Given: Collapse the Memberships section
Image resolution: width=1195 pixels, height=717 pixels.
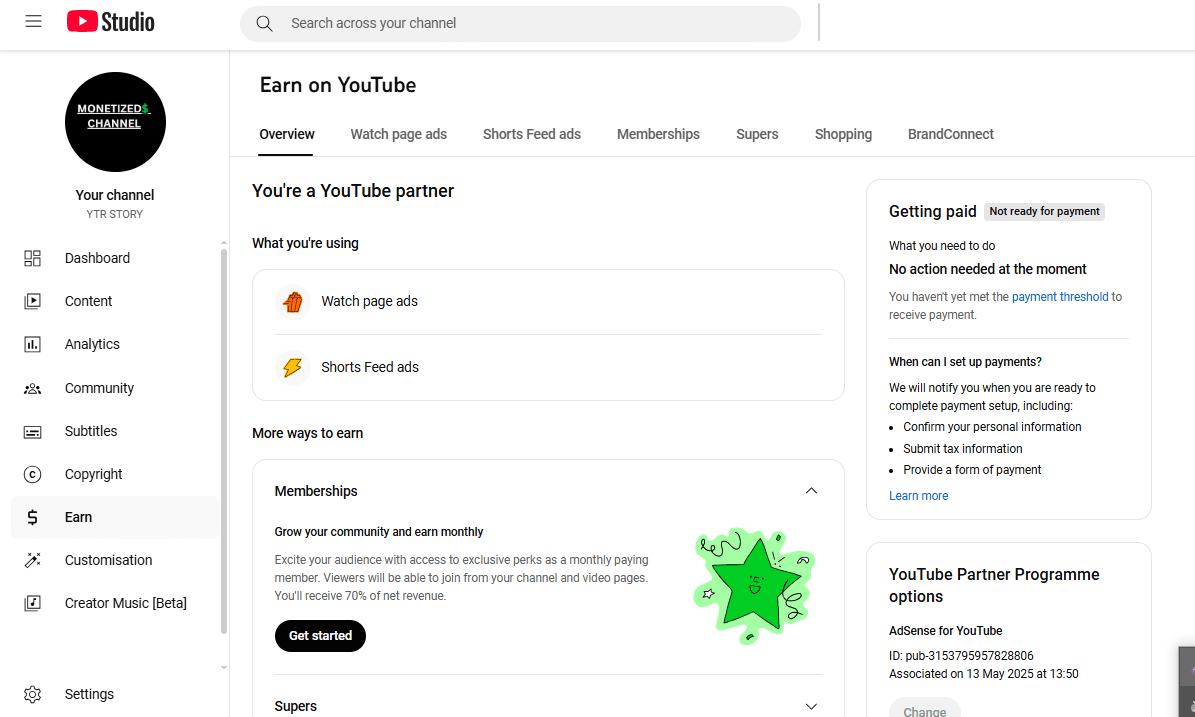Looking at the screenshot, I should [x=811, y=491].
